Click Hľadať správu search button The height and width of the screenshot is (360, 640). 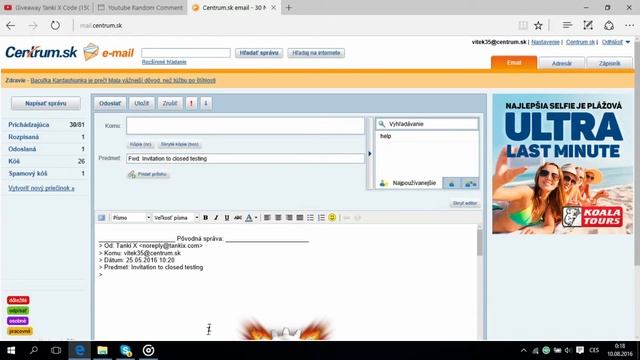pyautogui.click(x=259, y=53)
